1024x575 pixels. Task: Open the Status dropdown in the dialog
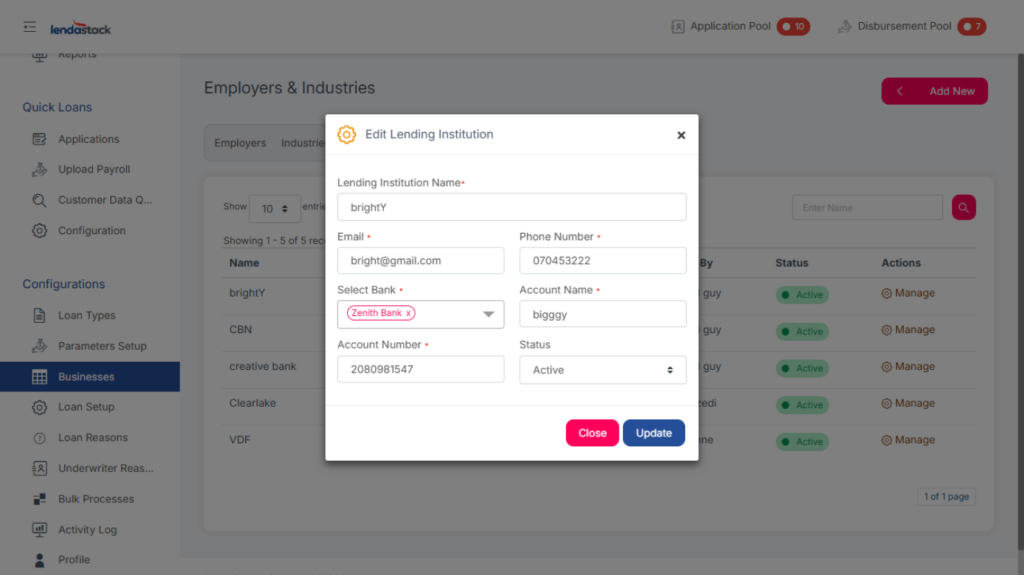tap(602, 370)
